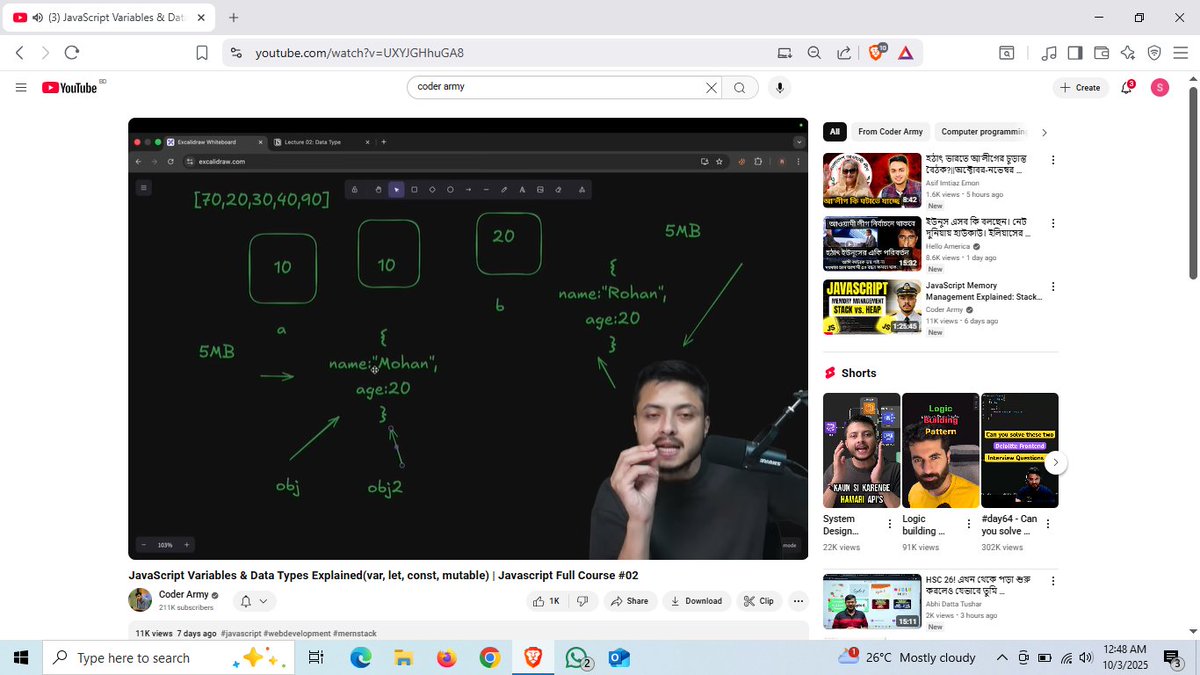Viewport: 1200px width, 675px height.
Task: Open options for the Logic building short
Action: click(x=968, y=524)
